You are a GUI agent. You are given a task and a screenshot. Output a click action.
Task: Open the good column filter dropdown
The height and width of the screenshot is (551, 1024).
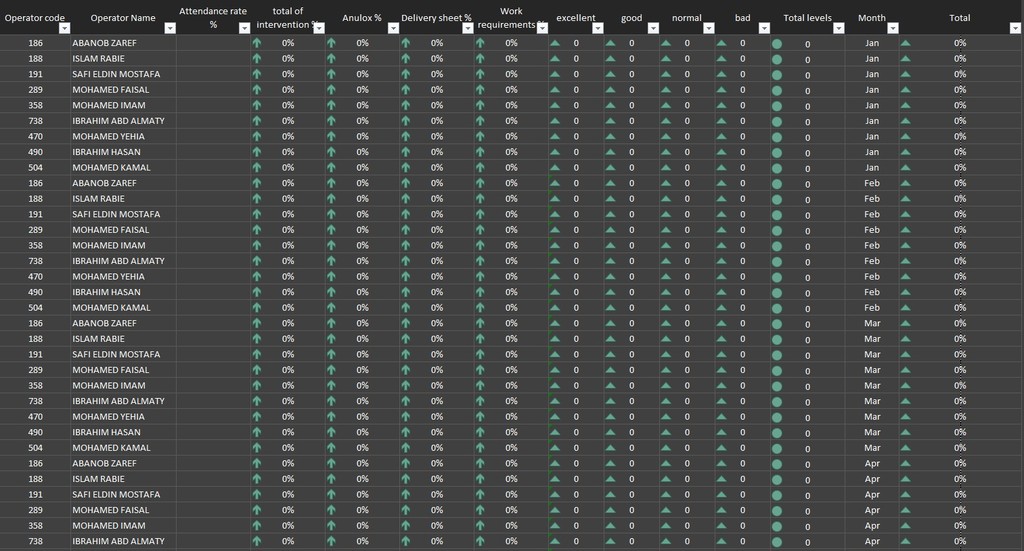point(653,28)
